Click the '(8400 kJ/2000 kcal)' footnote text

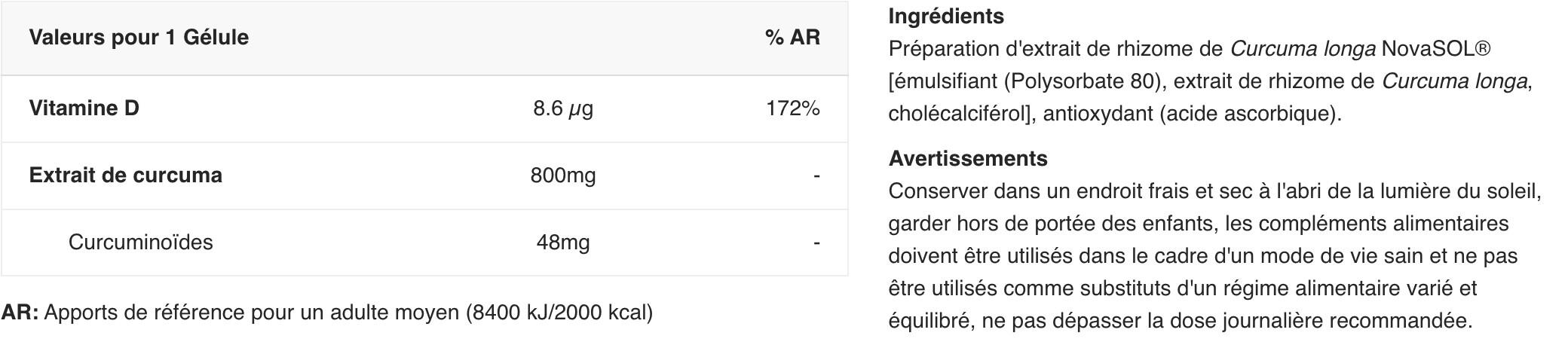pos(559,312)
